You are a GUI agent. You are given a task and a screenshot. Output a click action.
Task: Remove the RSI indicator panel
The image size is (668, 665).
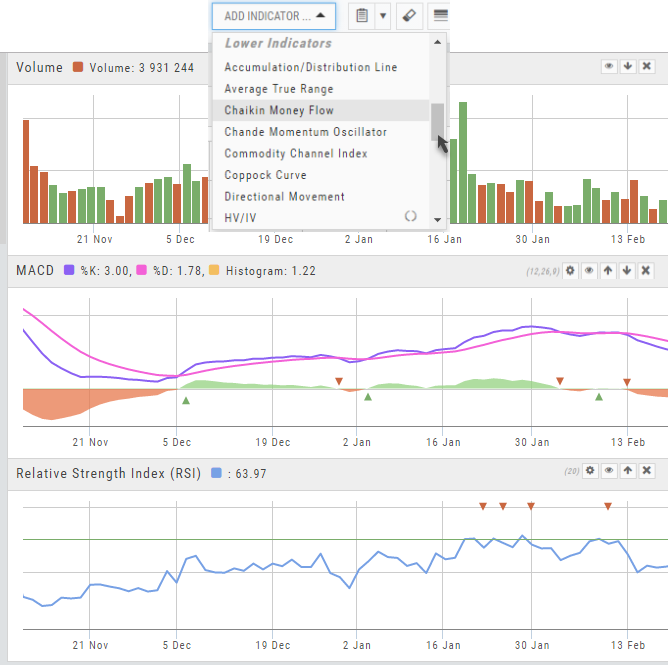pos(646,470)
